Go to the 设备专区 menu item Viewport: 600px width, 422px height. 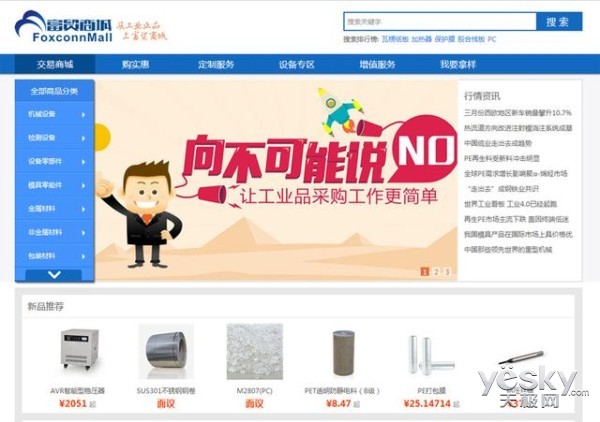pyautogui.click(x=297, y=64)
